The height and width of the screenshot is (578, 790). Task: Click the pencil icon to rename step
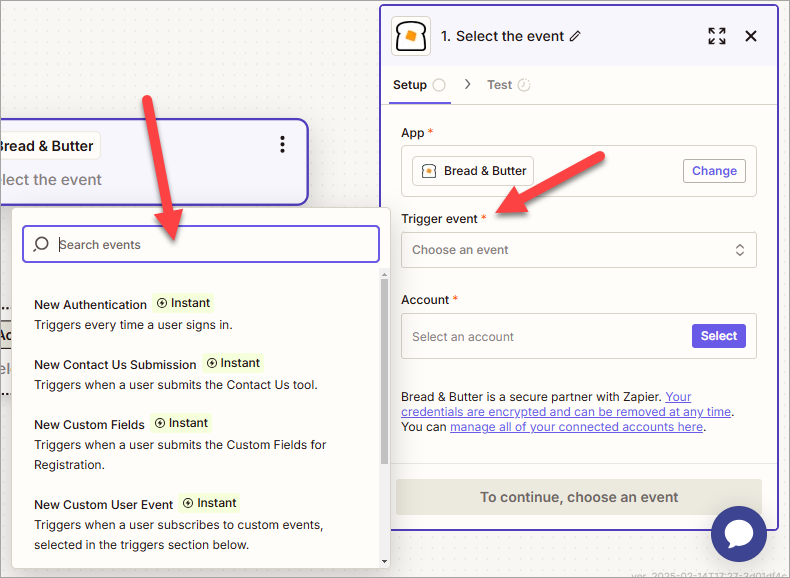[575, 36]
